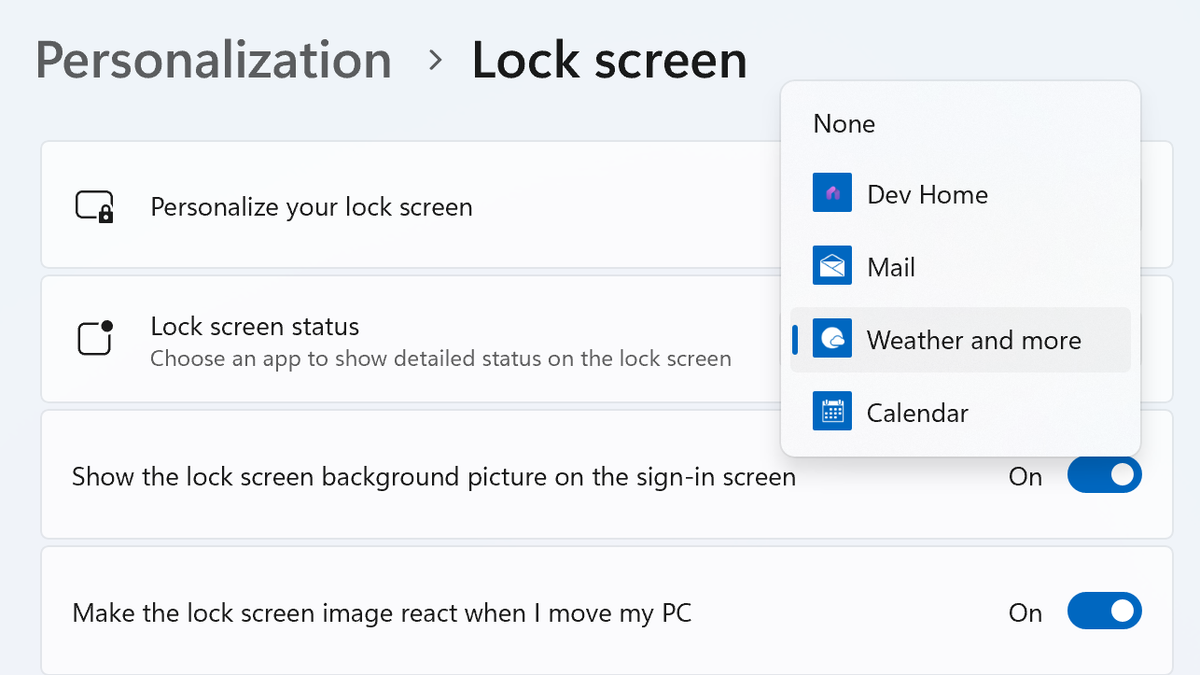The height and width of the screenshot is (675, 1200).
Task: Select Mail from the status app list
Action: point(890,266)
